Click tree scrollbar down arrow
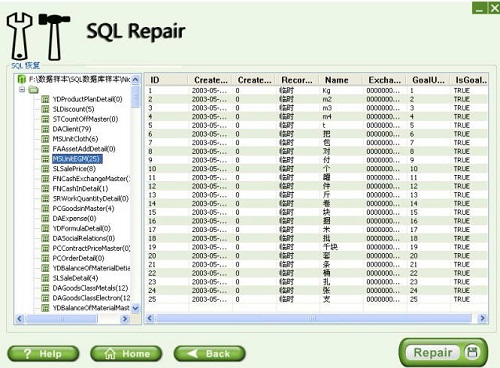The height and width of the screenshot is (368, 500). pos(135,308)
